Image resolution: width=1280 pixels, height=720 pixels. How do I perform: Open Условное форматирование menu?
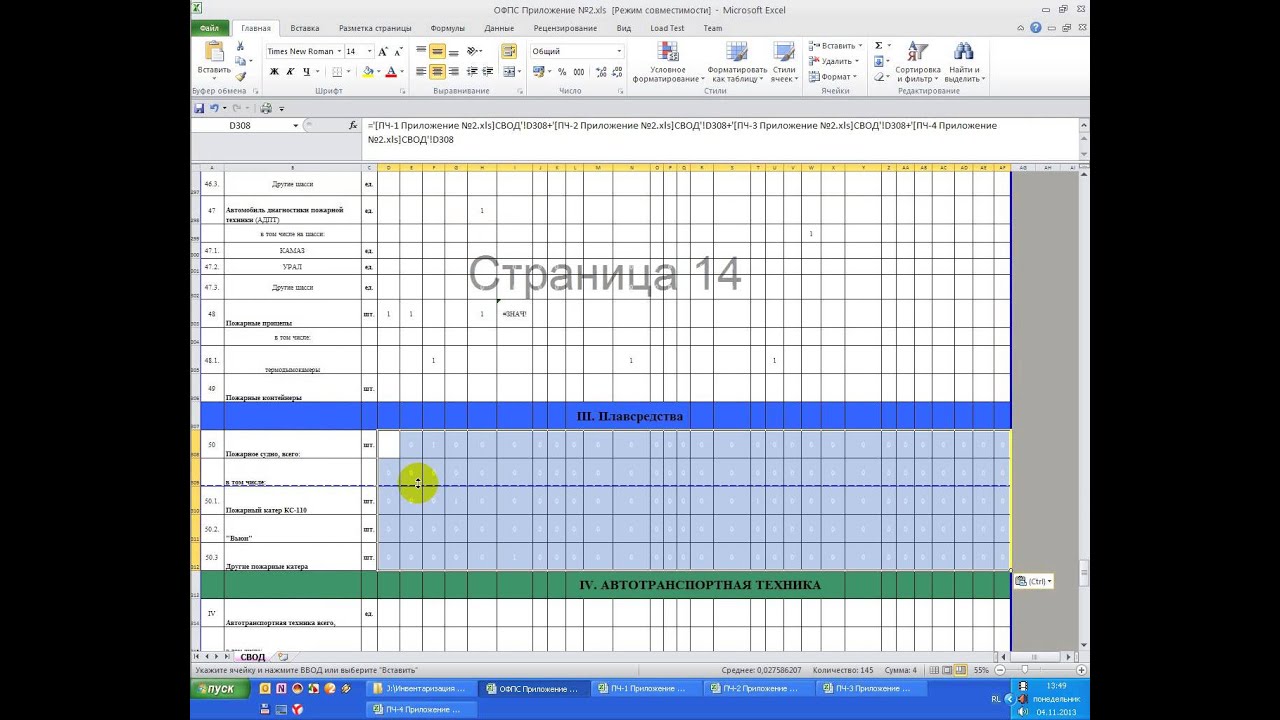pyautogui.click(x=667, y=62)
